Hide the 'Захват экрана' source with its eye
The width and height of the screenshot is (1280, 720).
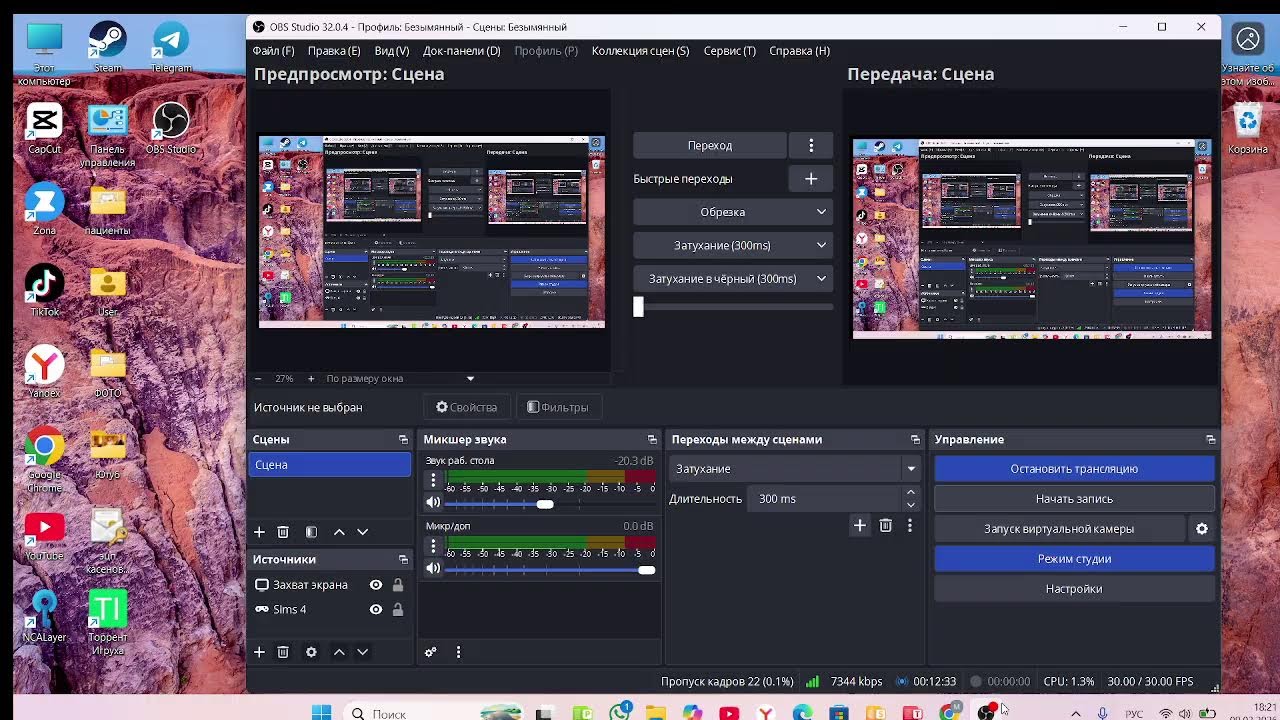pos(376,585)
